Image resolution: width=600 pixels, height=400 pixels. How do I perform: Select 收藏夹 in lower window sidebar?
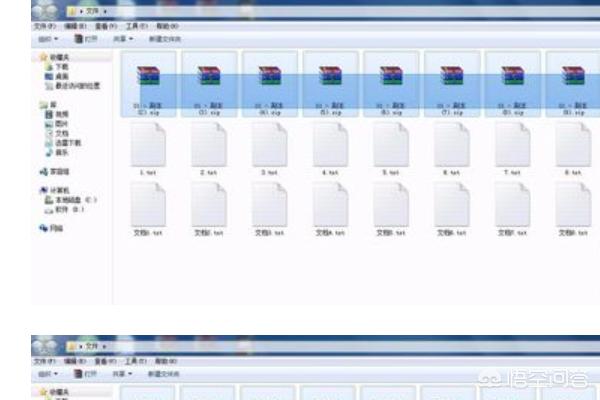[59, 392]
